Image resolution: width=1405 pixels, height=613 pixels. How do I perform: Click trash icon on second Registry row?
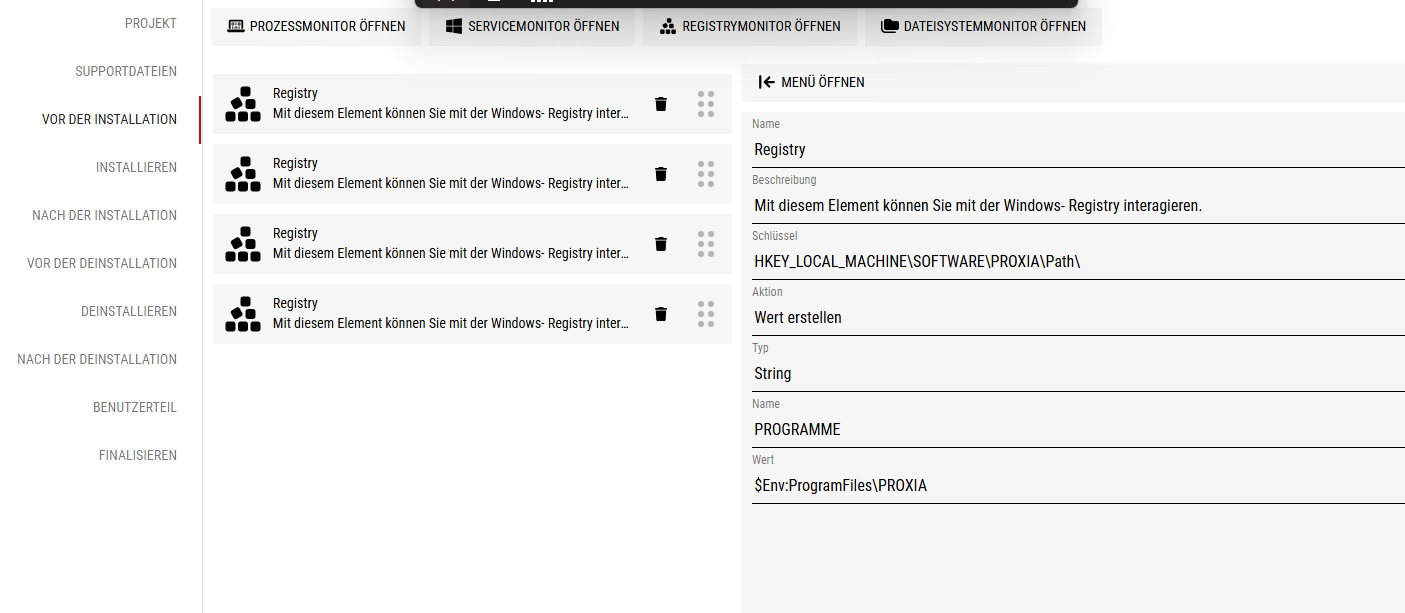click(660, 174)
